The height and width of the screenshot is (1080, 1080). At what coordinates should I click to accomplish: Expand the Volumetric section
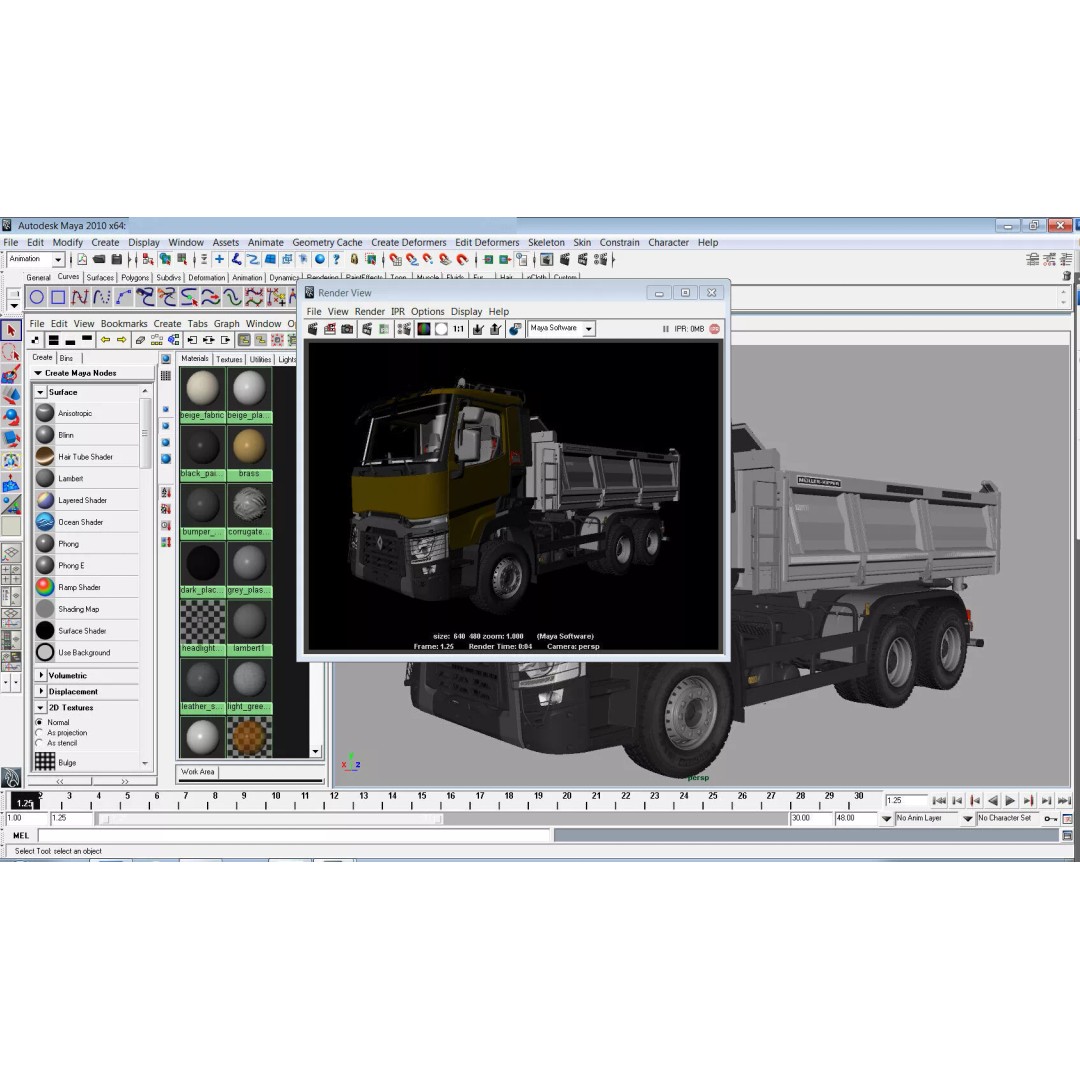(x=41, y=676)
